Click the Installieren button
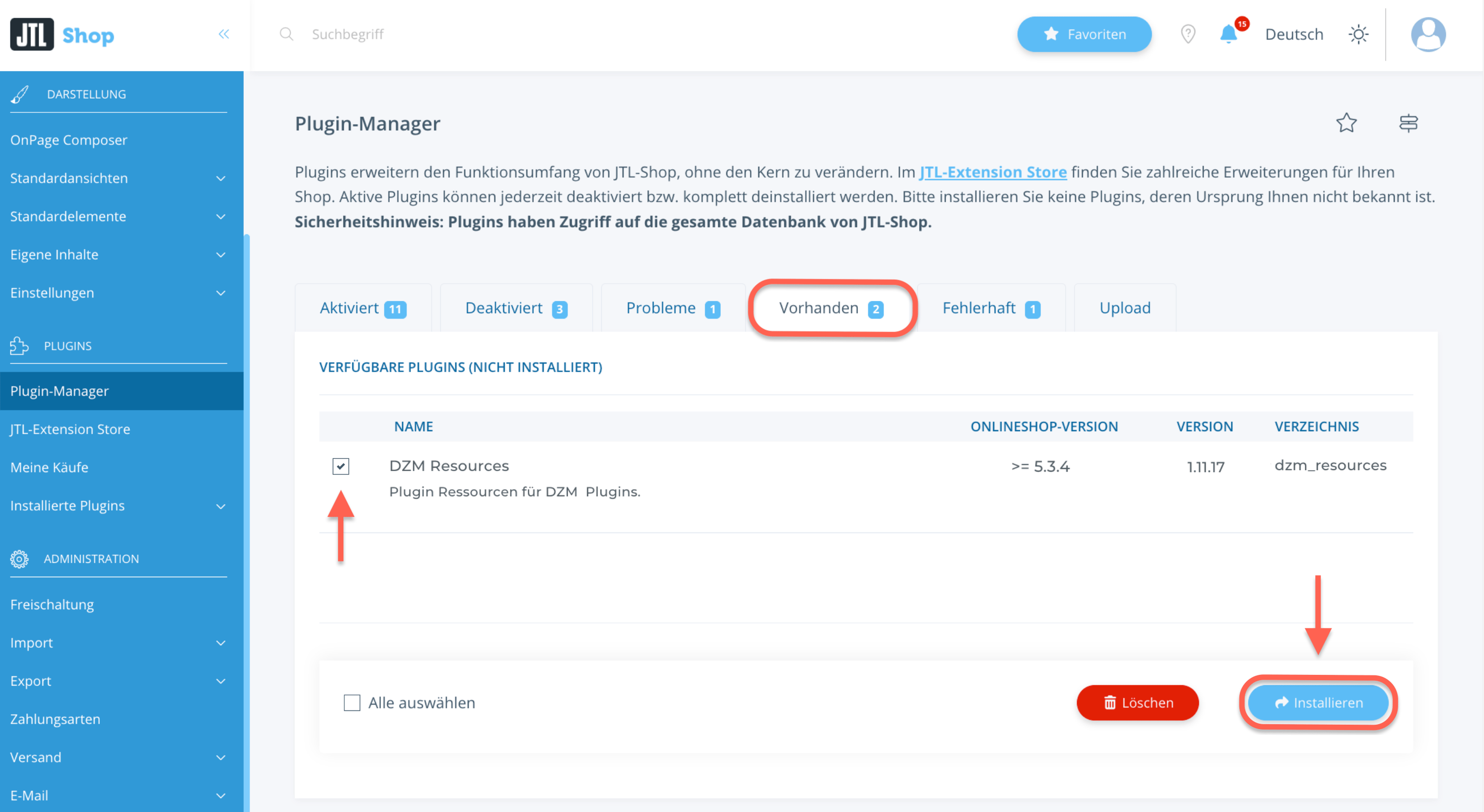This screenshot has height=812, width=1484. pos(1318,702)
